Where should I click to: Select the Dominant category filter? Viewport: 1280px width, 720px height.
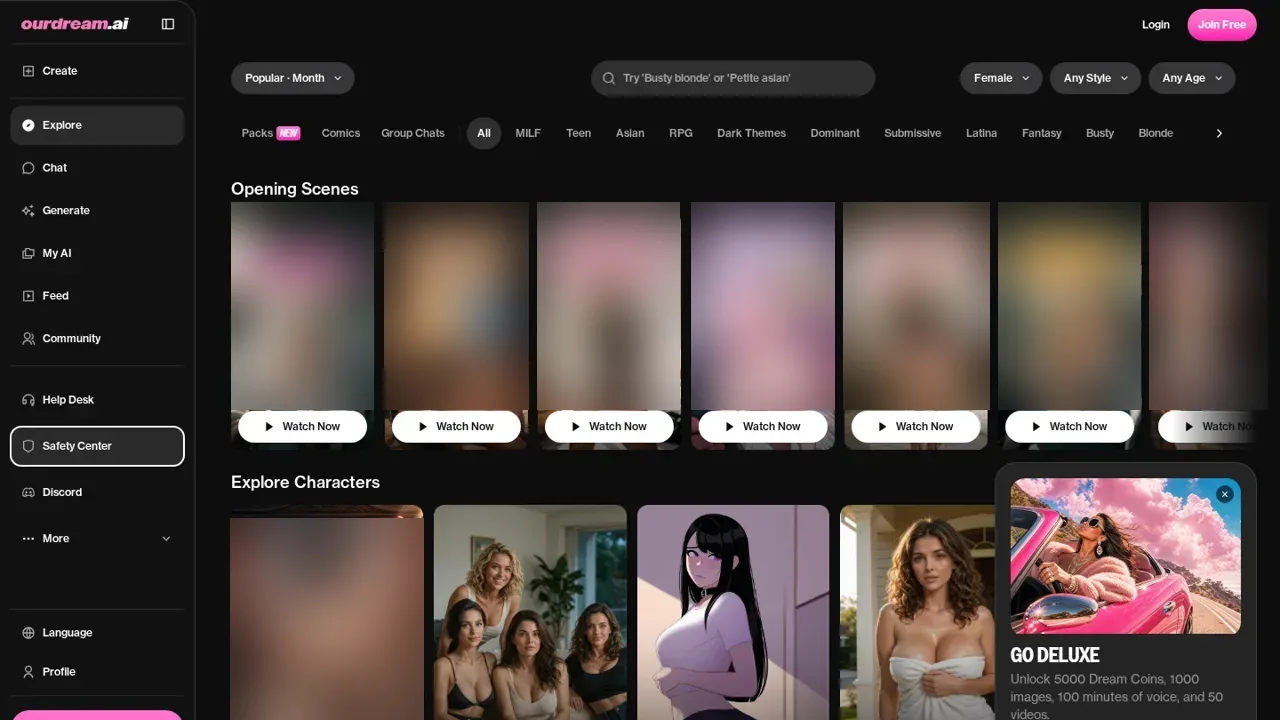point(835,133)
